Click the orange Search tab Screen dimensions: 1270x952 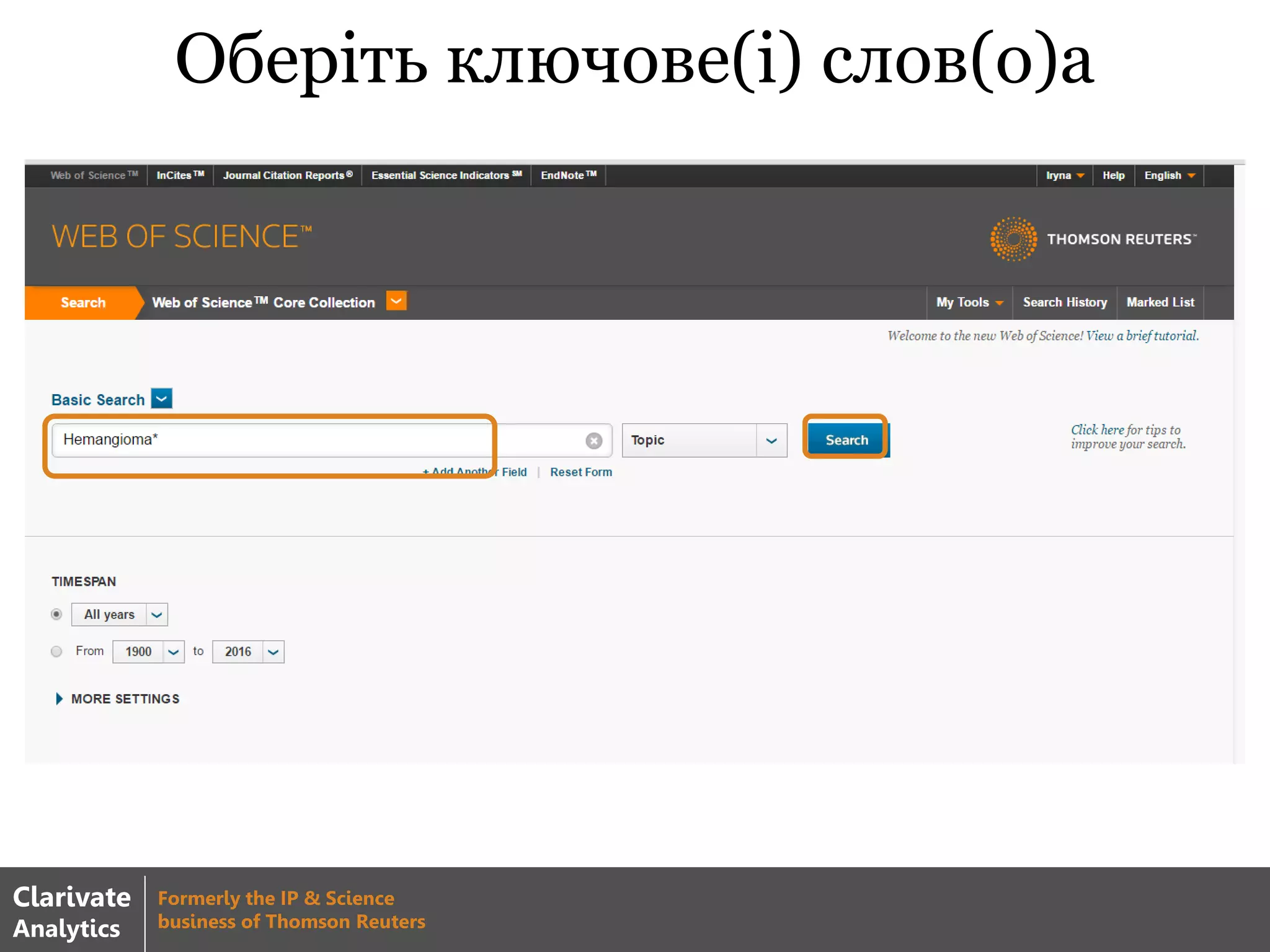point(83,302)
